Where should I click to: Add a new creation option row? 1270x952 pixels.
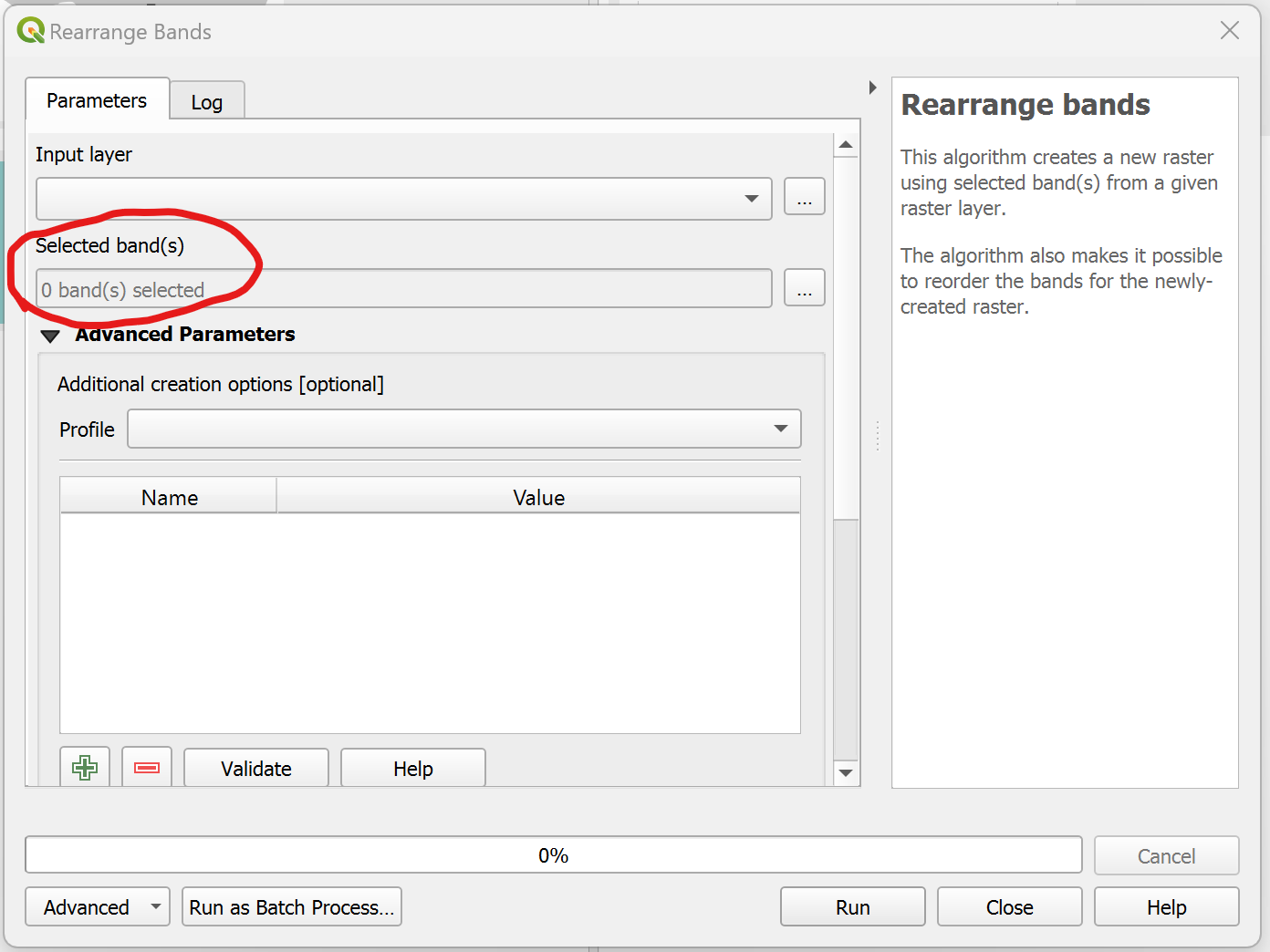click(84, 767)
